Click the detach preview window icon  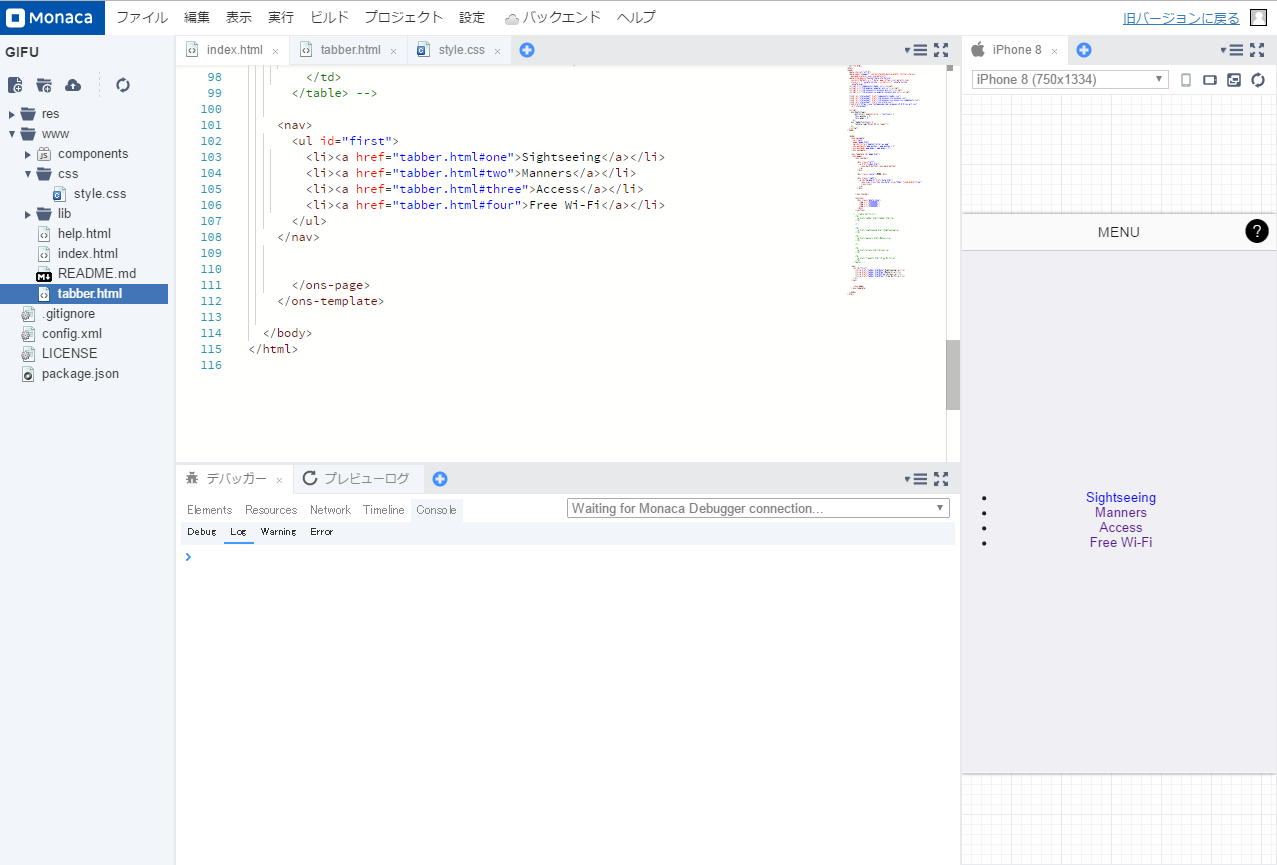coord(1234,80)
